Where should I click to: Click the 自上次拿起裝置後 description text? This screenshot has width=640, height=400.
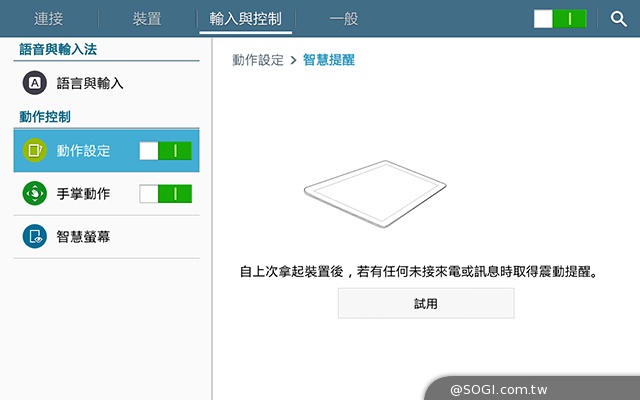click(x=419, y=271)
